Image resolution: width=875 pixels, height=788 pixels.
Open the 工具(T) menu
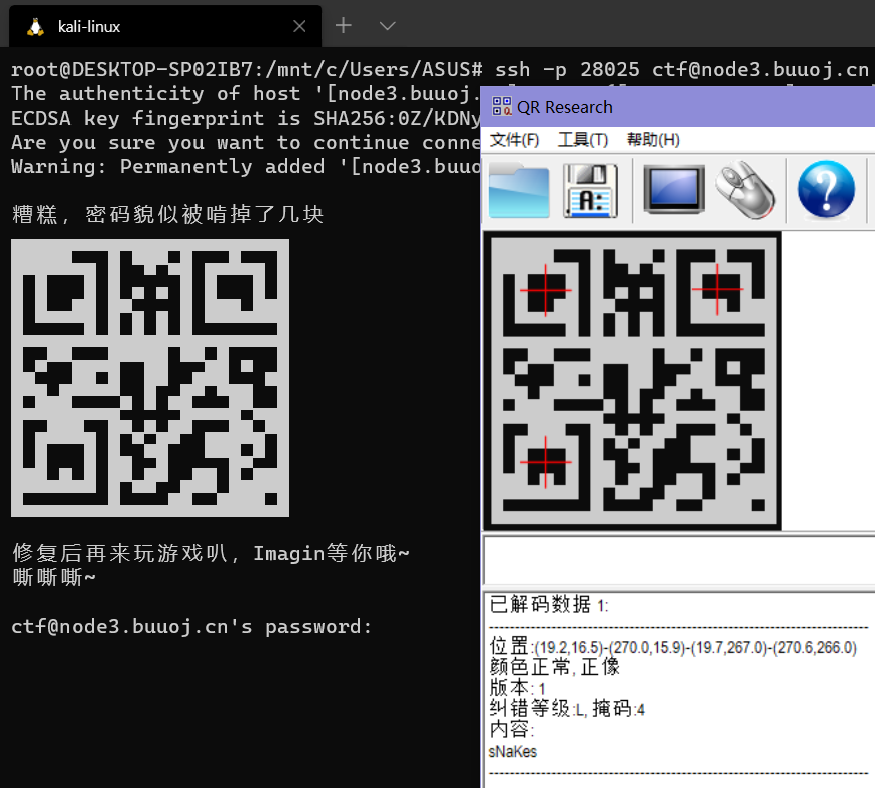coord(583,140)
